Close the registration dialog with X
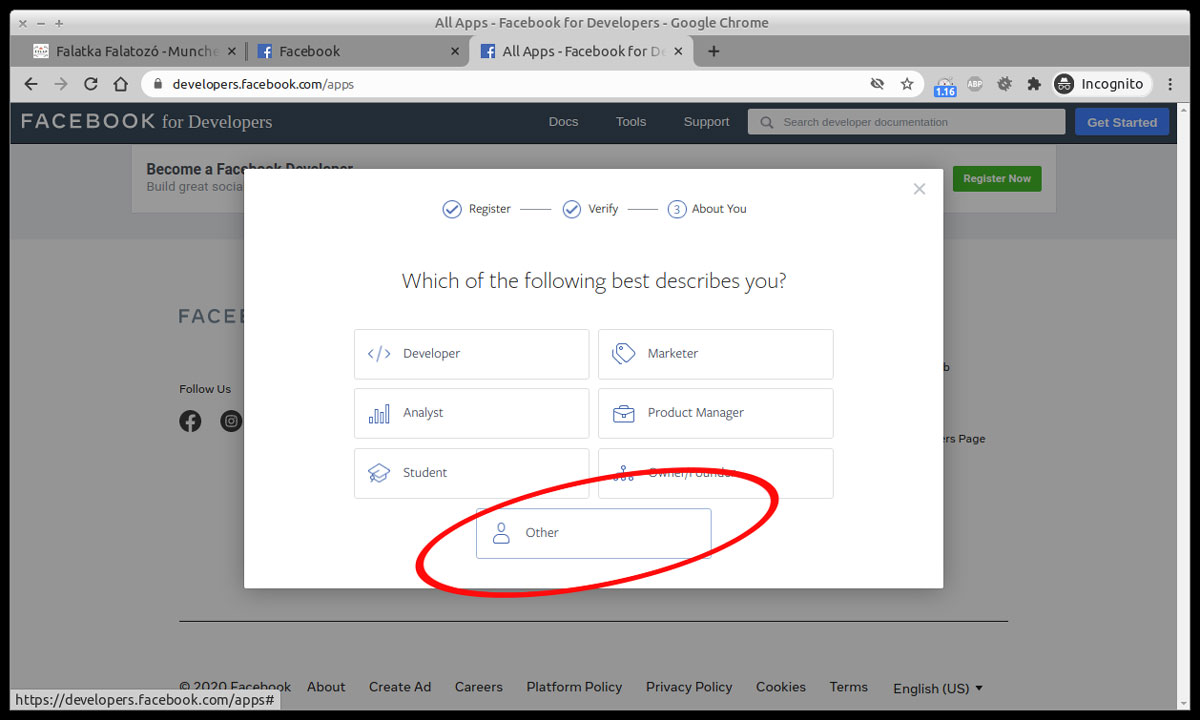This screenshot has width=1200, height=720. tap(919, 189)
